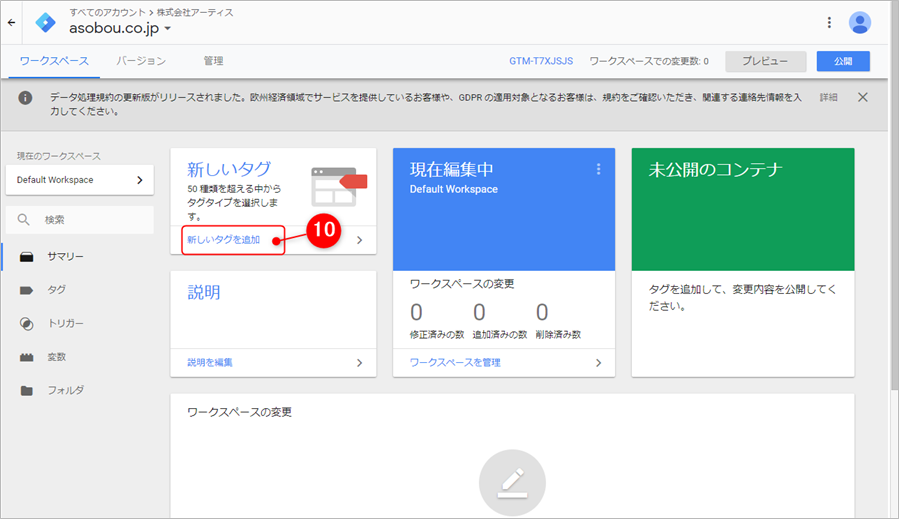
Task: Switch to the バージョン tab
Action: pyautogui.click(x=141, y=61)
